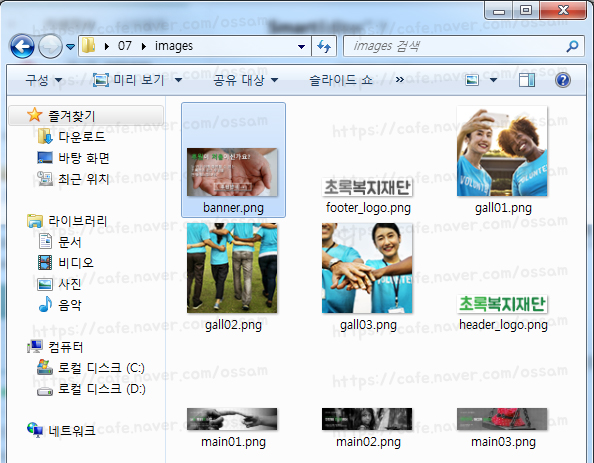594x463 pixels.
Task: Open the 비디오 library
Action: 76,263
